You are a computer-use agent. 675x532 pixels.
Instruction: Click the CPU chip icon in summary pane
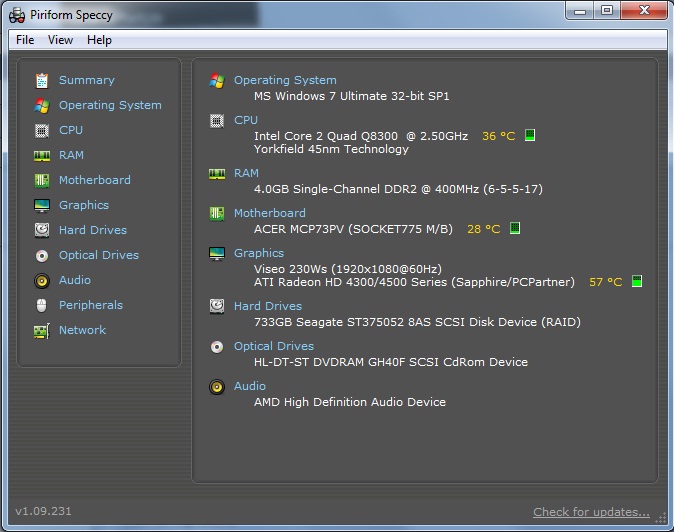[217, 121]
